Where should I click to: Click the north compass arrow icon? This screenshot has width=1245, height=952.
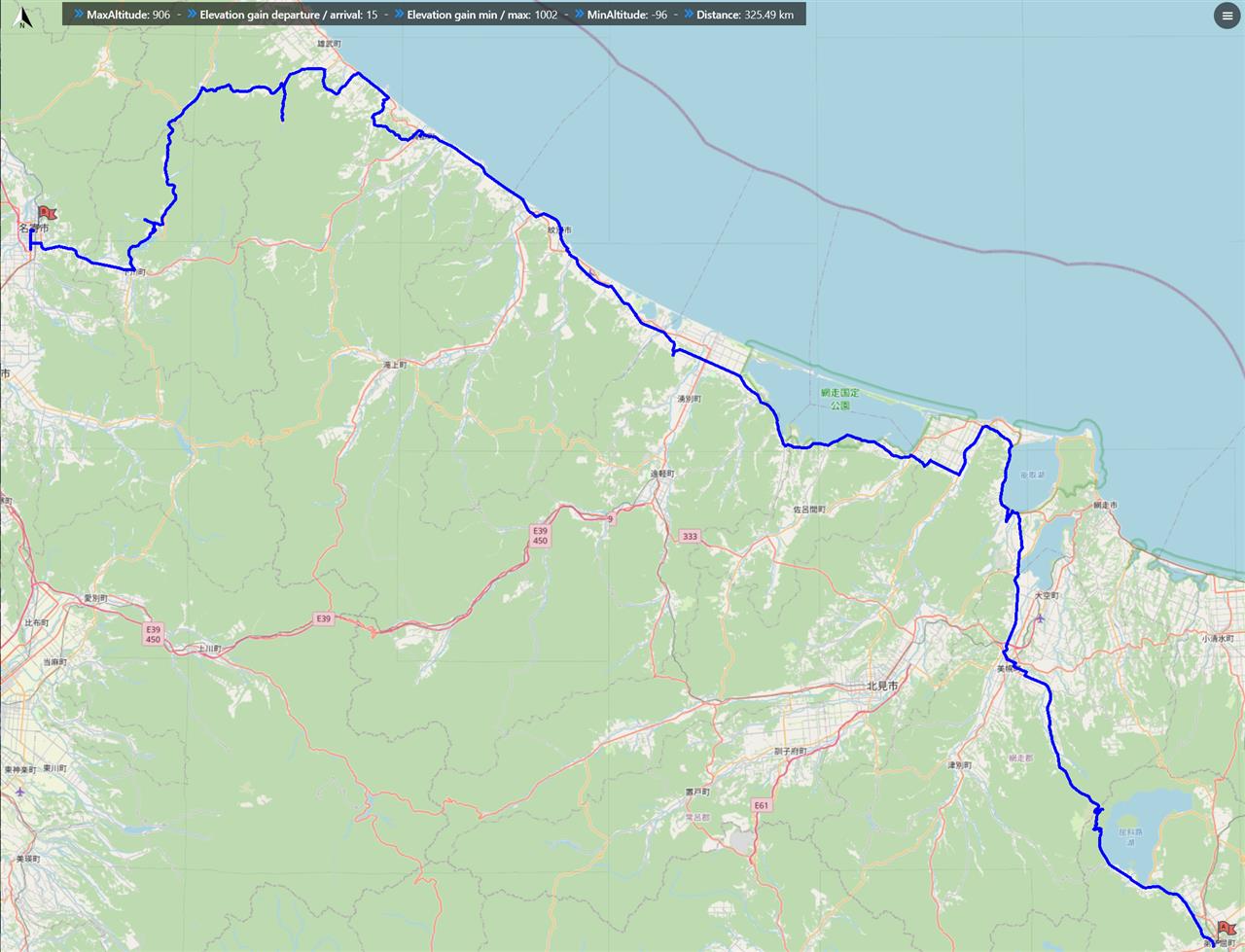21,18
